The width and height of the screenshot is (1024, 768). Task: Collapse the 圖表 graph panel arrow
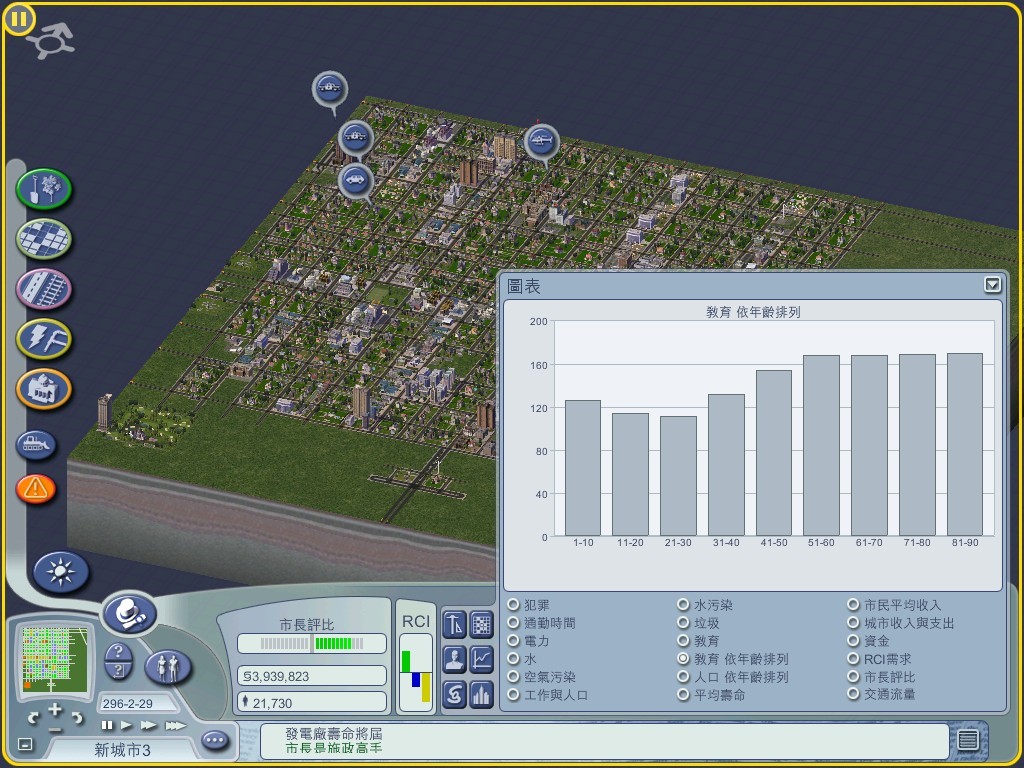[x=992, y=285]
